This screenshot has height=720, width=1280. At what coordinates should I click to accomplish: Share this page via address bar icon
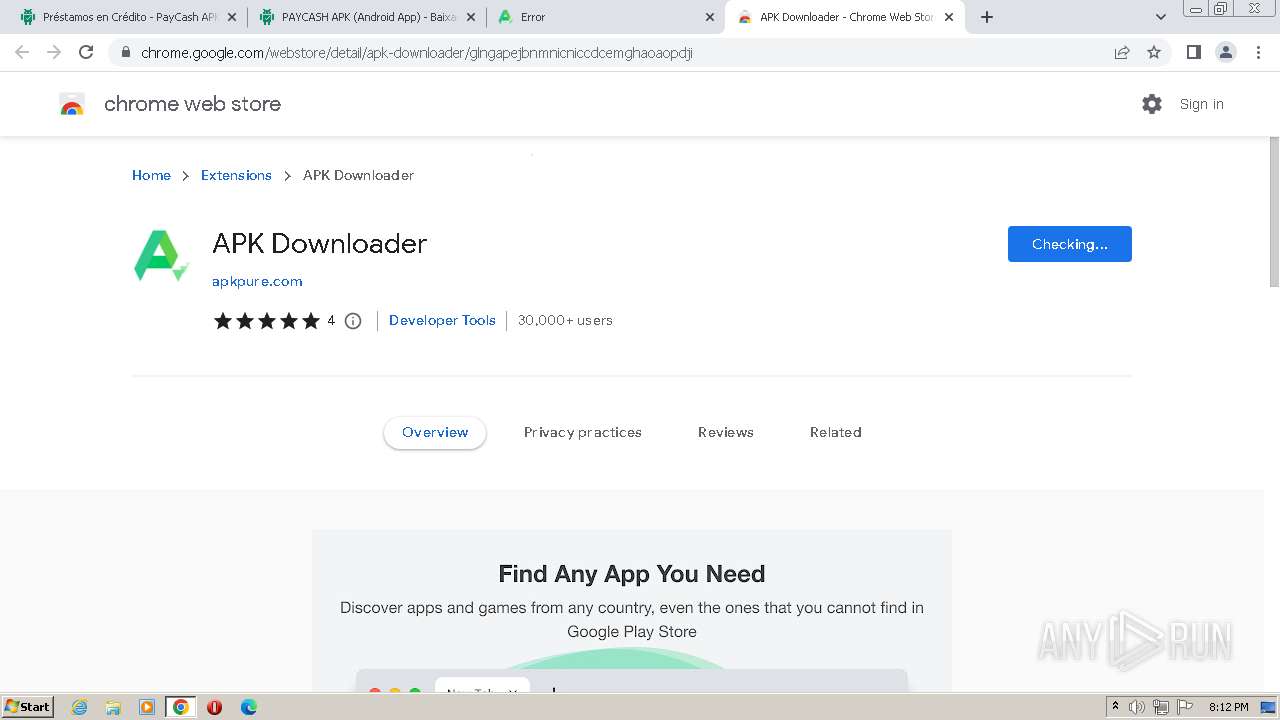tap(1122, 52)
